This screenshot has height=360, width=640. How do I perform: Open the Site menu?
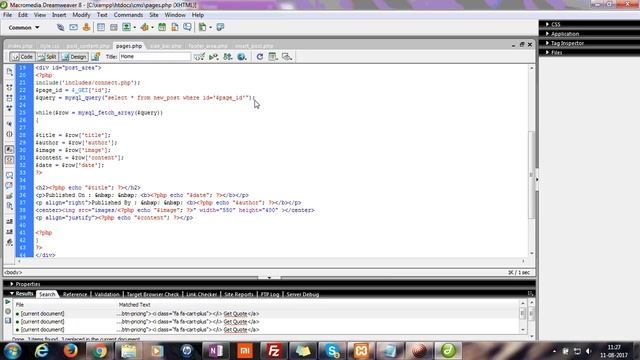154,15
